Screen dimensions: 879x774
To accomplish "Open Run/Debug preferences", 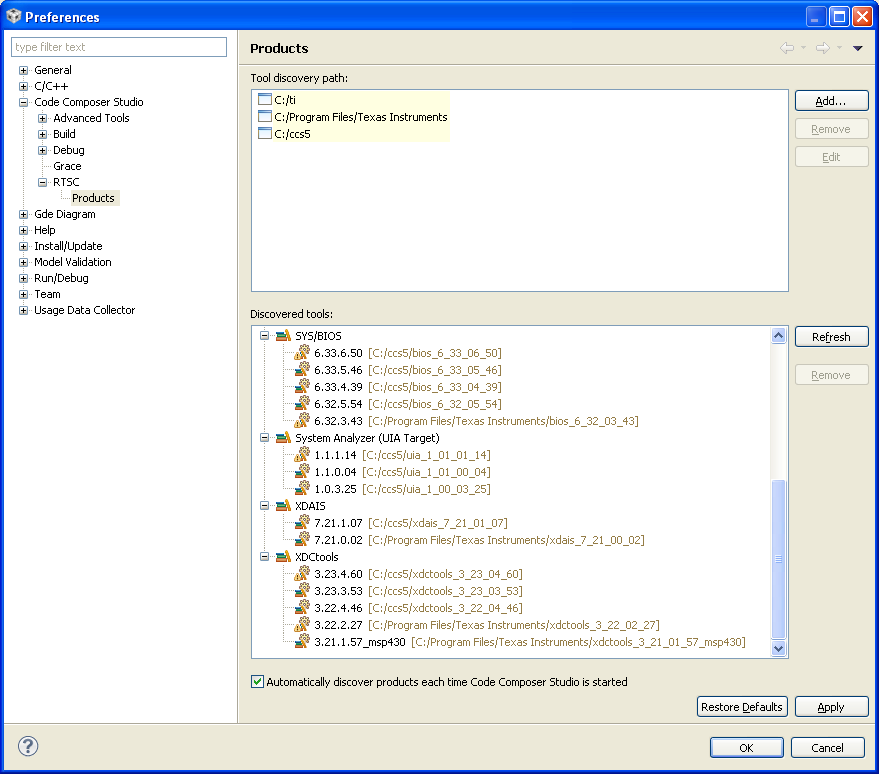I will (x=61, y=278).
